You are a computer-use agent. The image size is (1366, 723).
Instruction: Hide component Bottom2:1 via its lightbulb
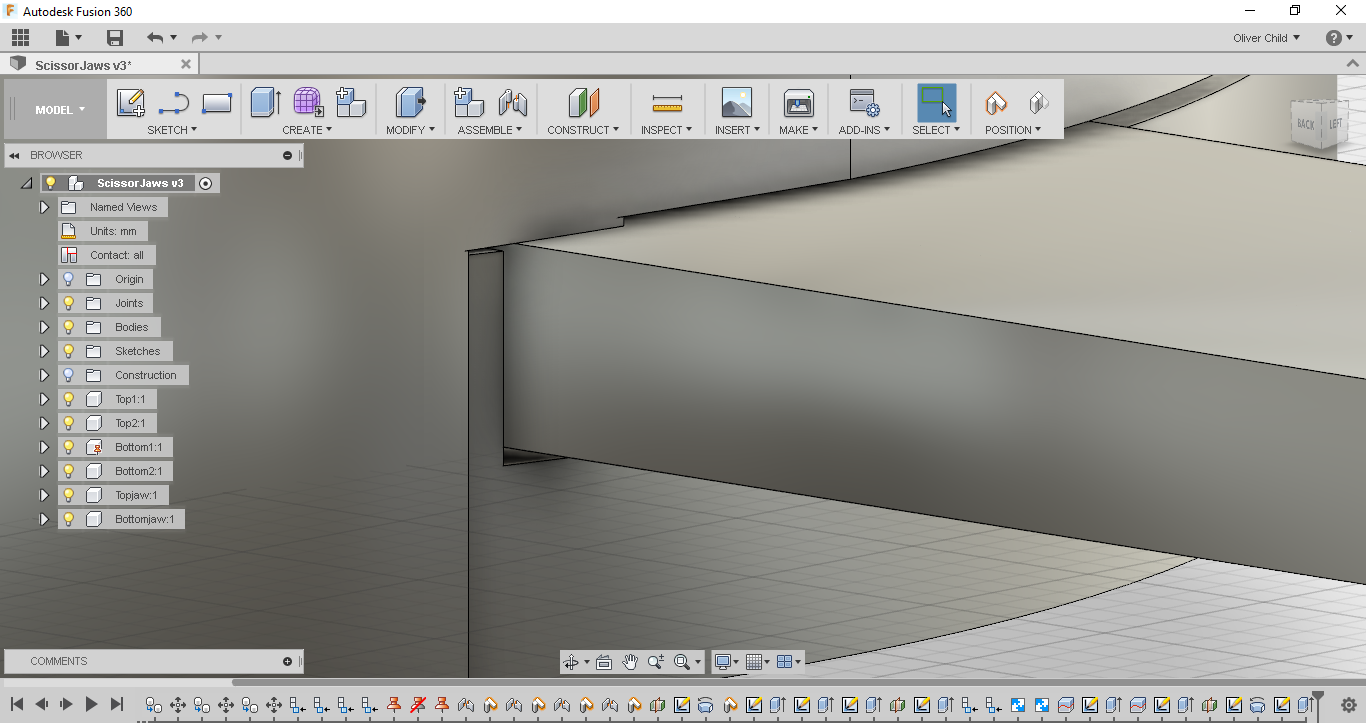(x=69, y=471)
